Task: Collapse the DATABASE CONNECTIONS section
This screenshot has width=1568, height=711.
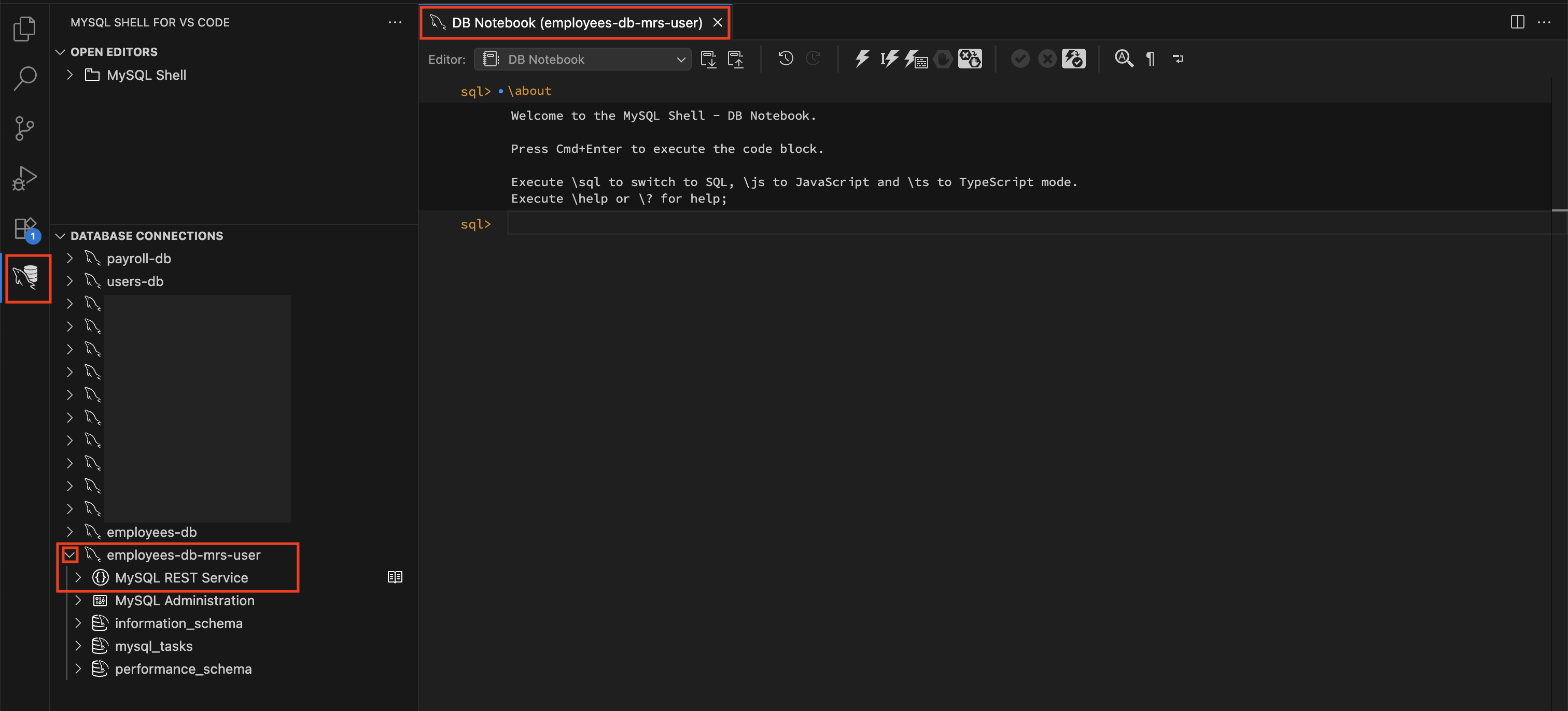Action: click(60, 236)
